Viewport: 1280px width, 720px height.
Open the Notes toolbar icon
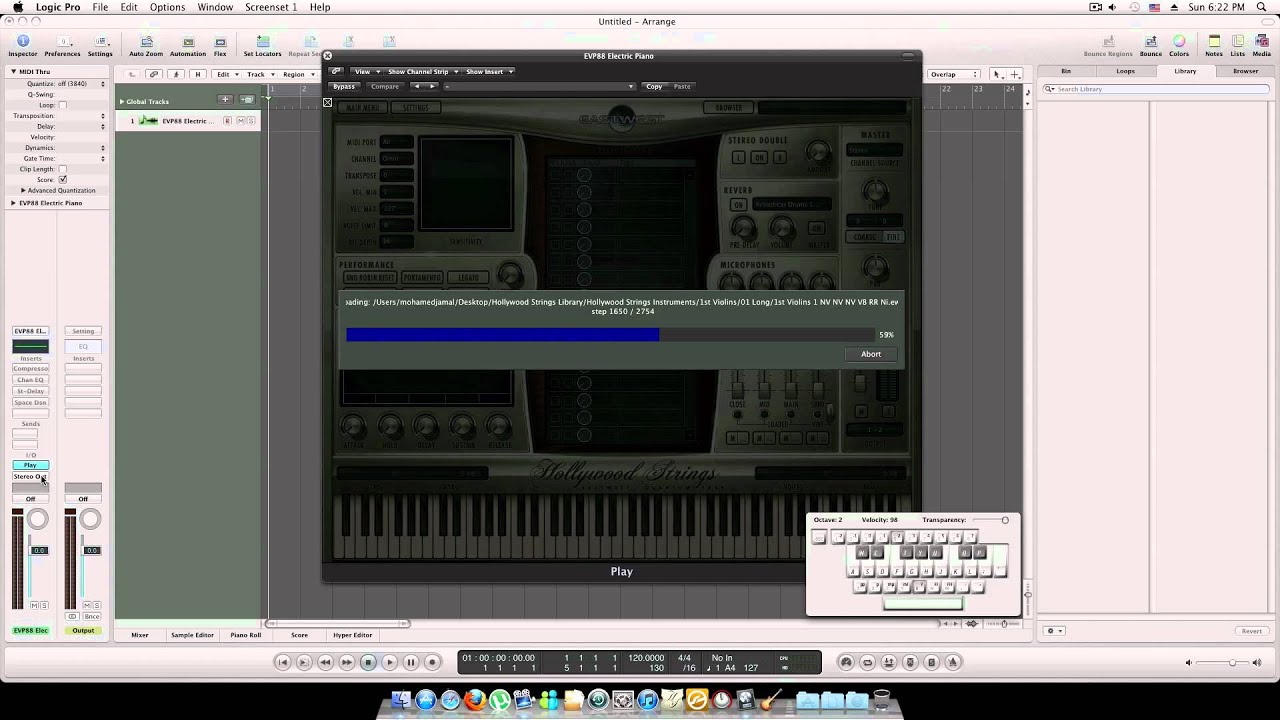tap(1214, 46)
